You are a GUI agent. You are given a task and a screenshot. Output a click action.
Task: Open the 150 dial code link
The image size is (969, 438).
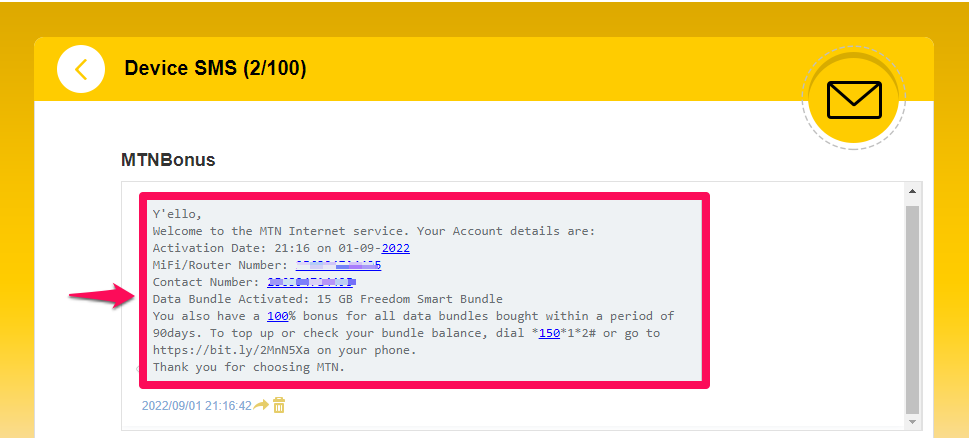(x=549, y=334)
